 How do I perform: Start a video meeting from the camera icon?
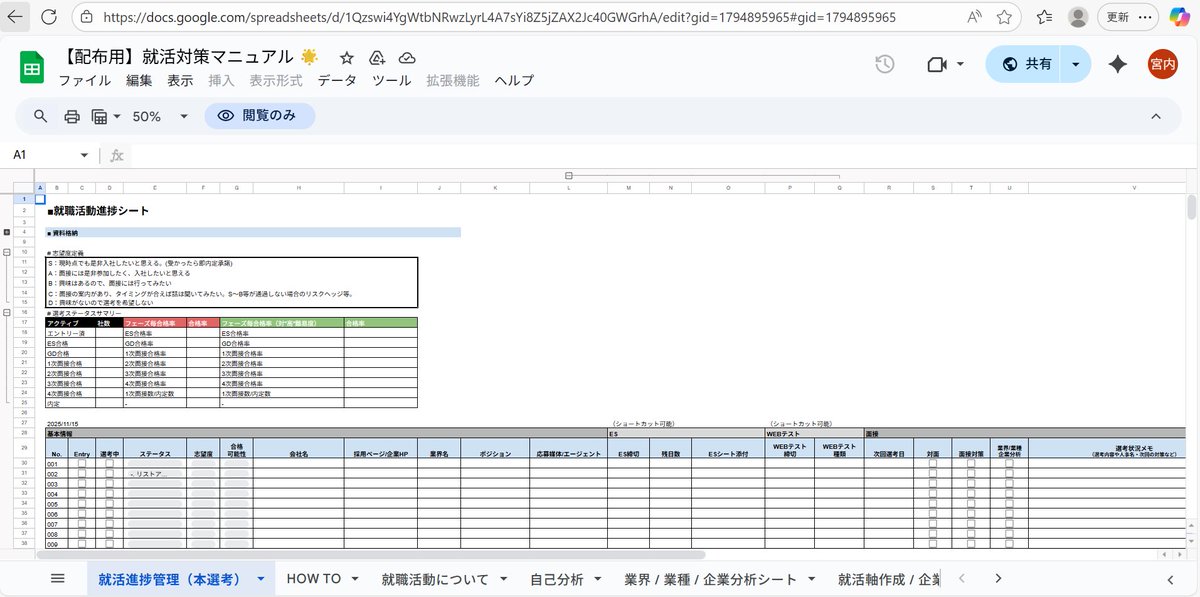pos(937,64)
